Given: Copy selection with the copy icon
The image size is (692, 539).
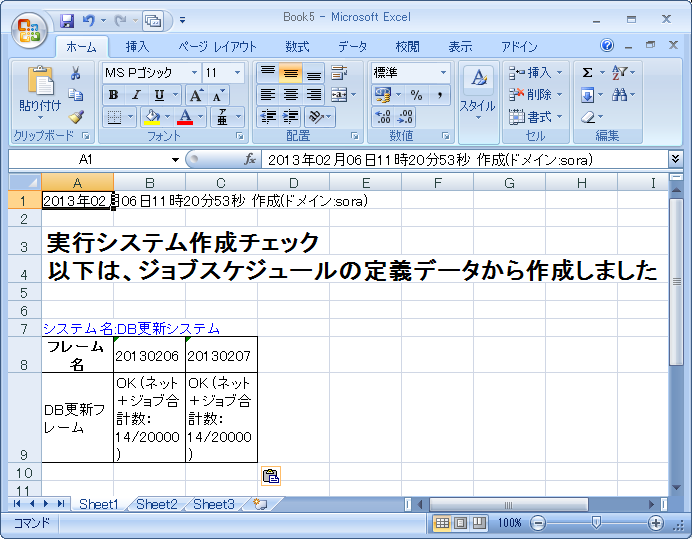Looking at the screenshot, I should click(75, 94).
